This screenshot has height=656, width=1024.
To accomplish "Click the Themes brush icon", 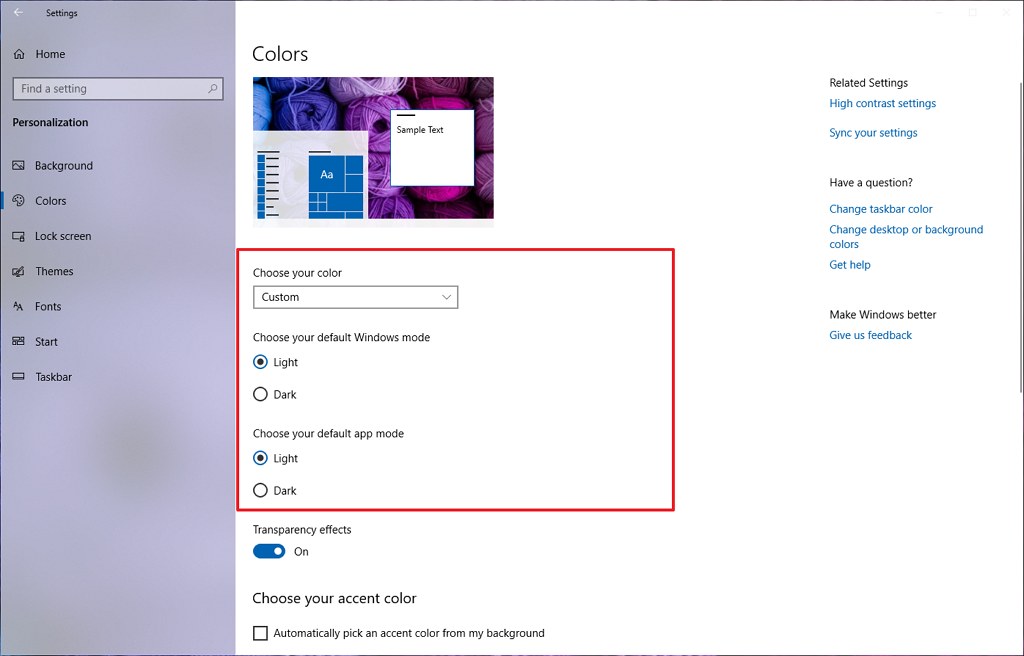I will 19,271.
